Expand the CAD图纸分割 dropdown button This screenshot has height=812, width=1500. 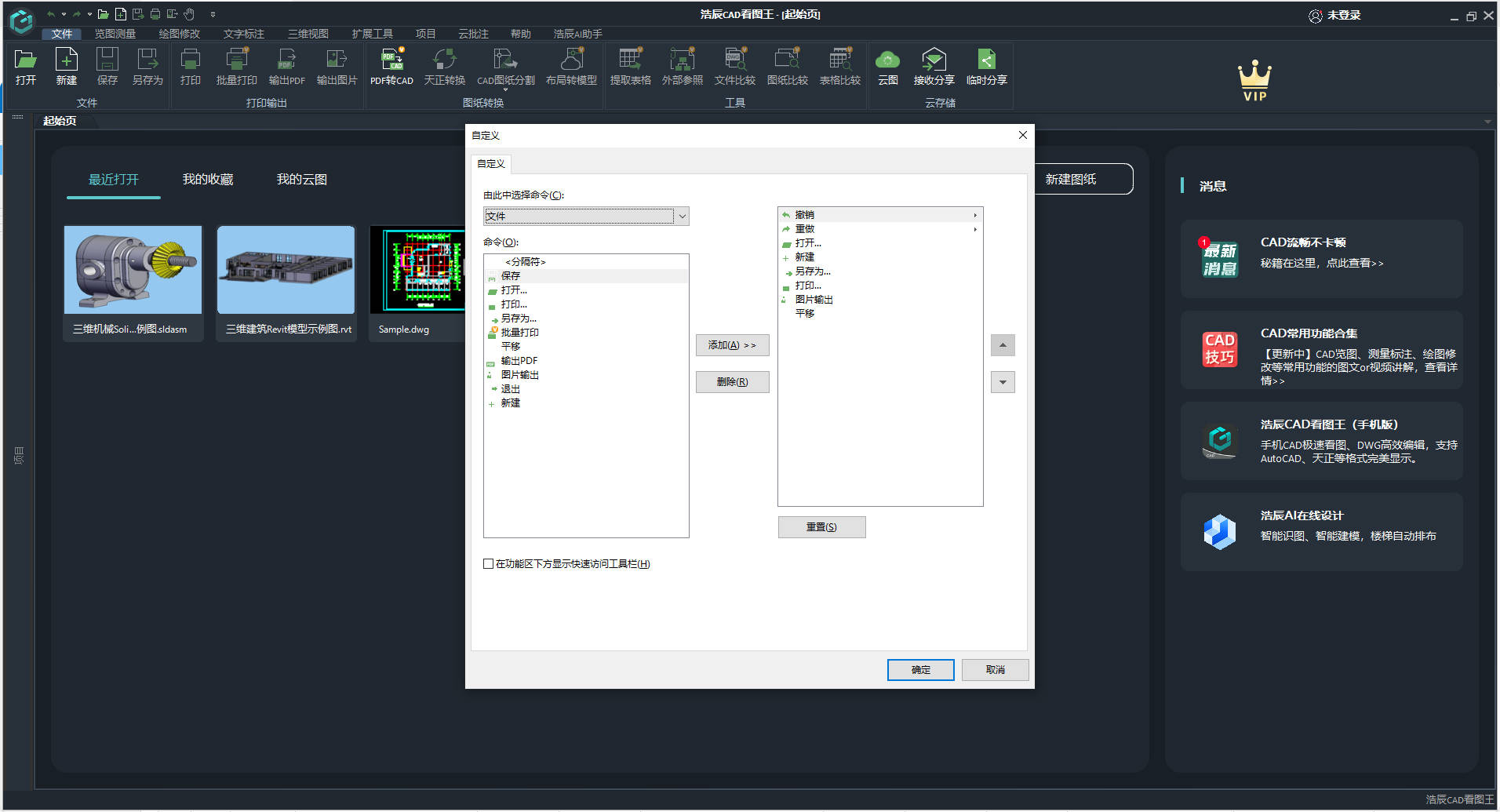click(506, 89)
